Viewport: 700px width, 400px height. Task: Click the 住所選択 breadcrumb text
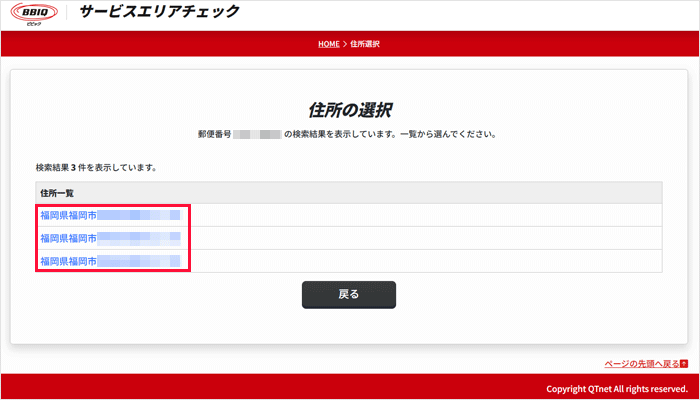(x=365, y=44)
